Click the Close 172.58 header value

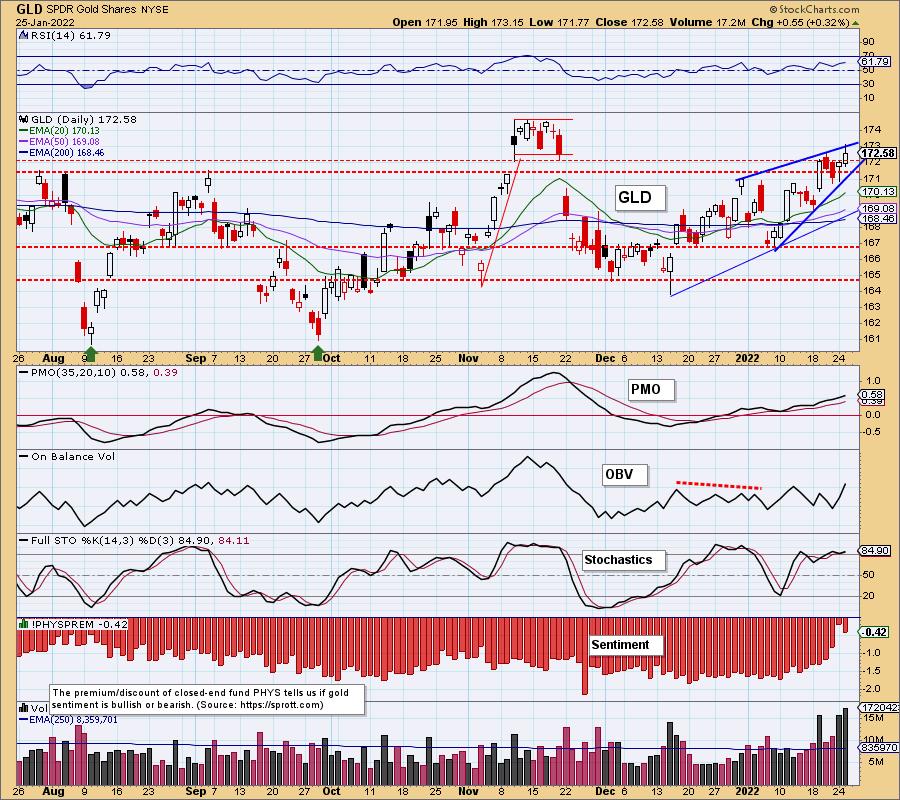629,22
